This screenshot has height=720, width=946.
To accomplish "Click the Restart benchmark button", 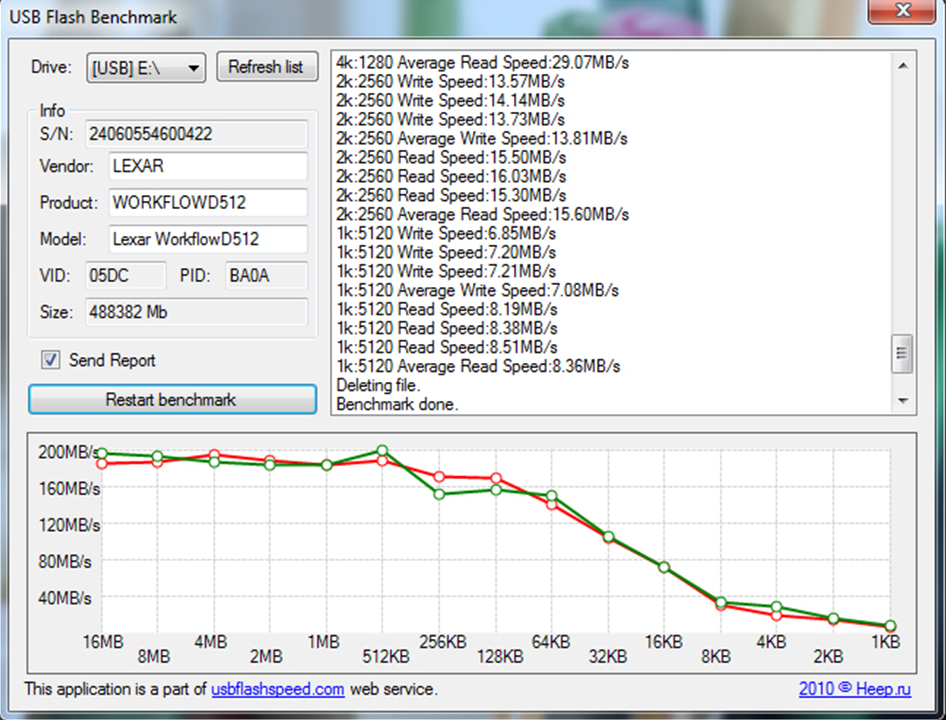I will (172, 399).
